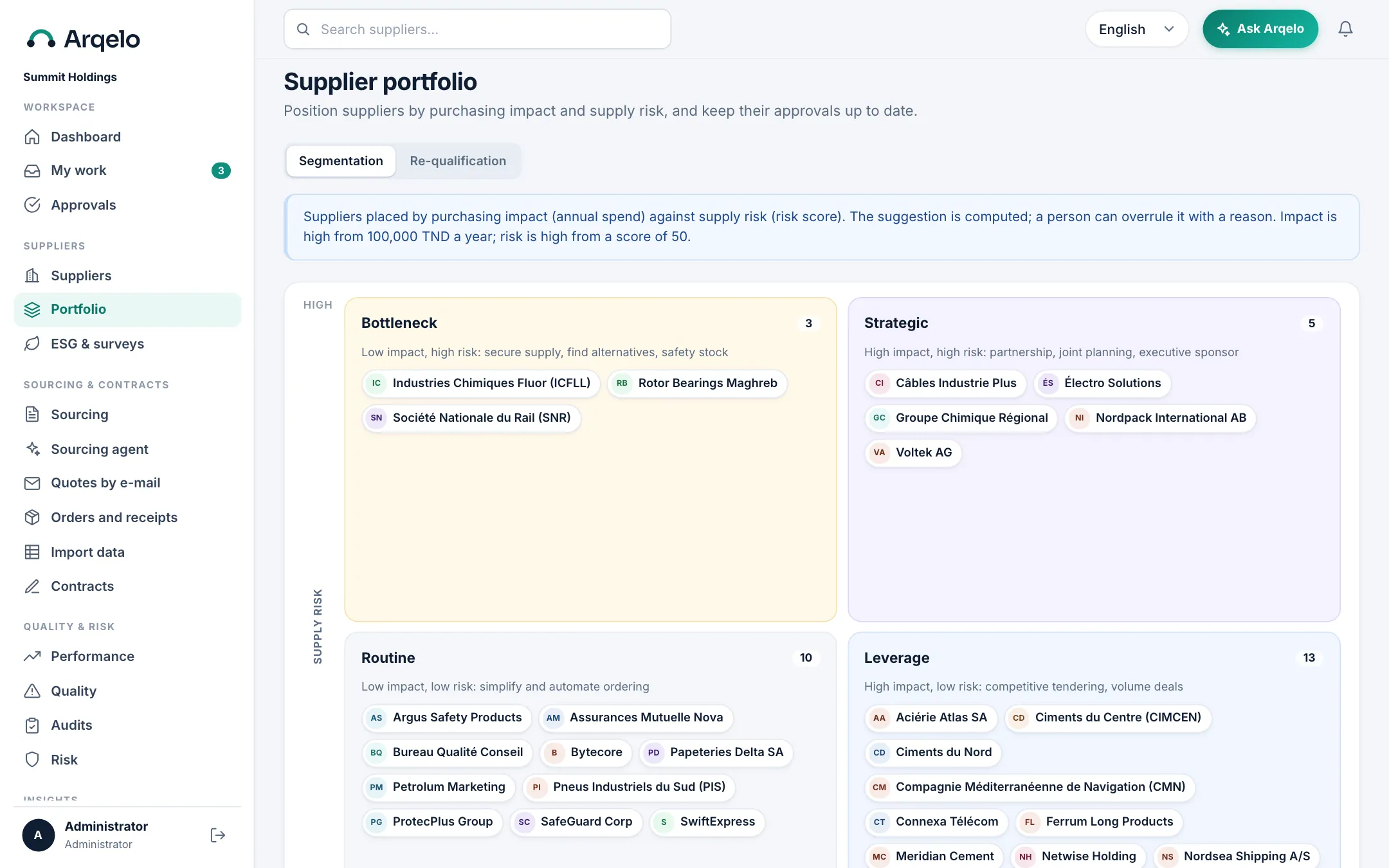Click the Search suppliers field
This screenshot has height=868, width=1389.
[477, 29]
